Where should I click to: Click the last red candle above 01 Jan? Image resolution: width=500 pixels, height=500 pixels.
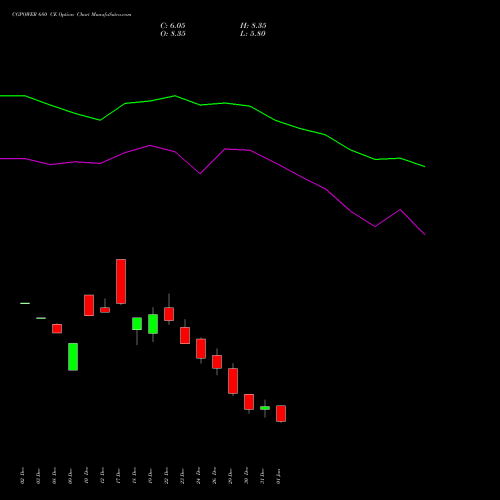coord(281,414)
